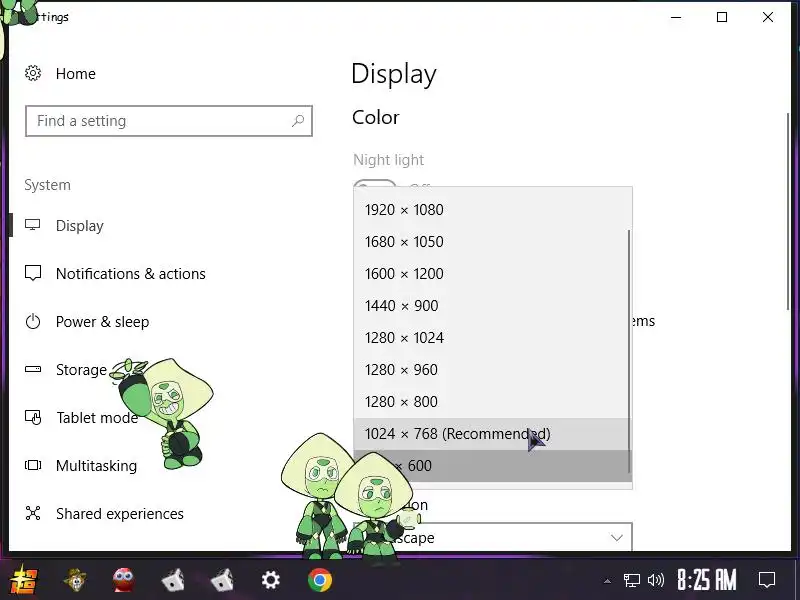
Task: Minimize the Settings window
Action: pos(676,17)
